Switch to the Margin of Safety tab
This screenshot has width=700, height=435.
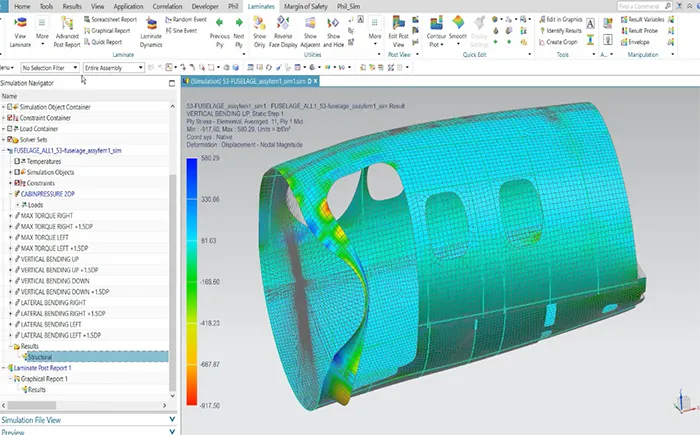306,6
